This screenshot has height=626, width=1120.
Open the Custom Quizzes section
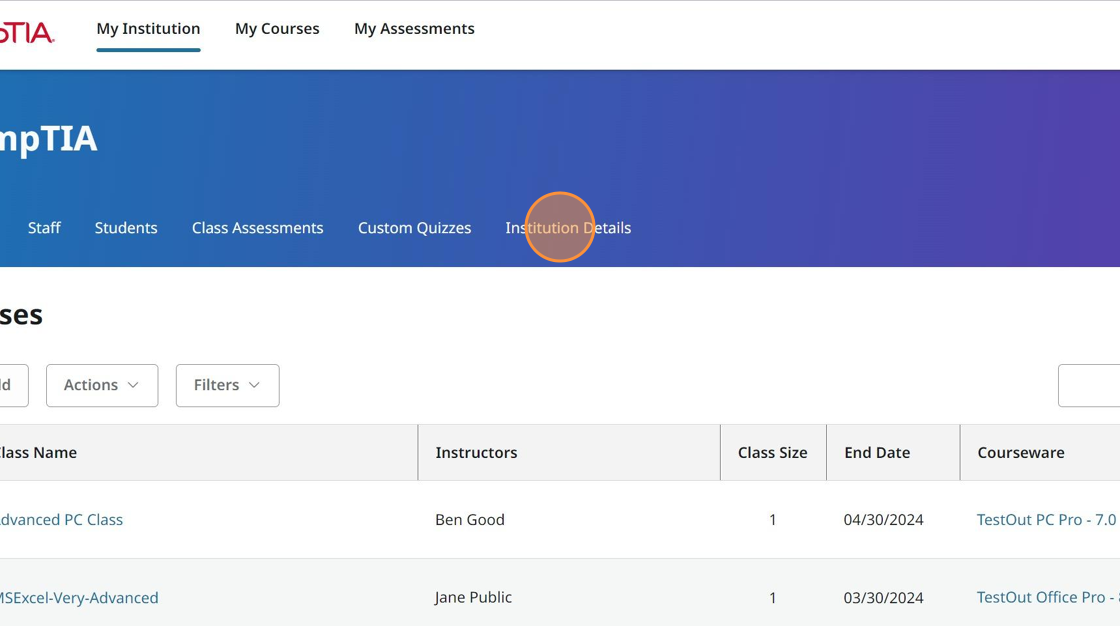415,228
